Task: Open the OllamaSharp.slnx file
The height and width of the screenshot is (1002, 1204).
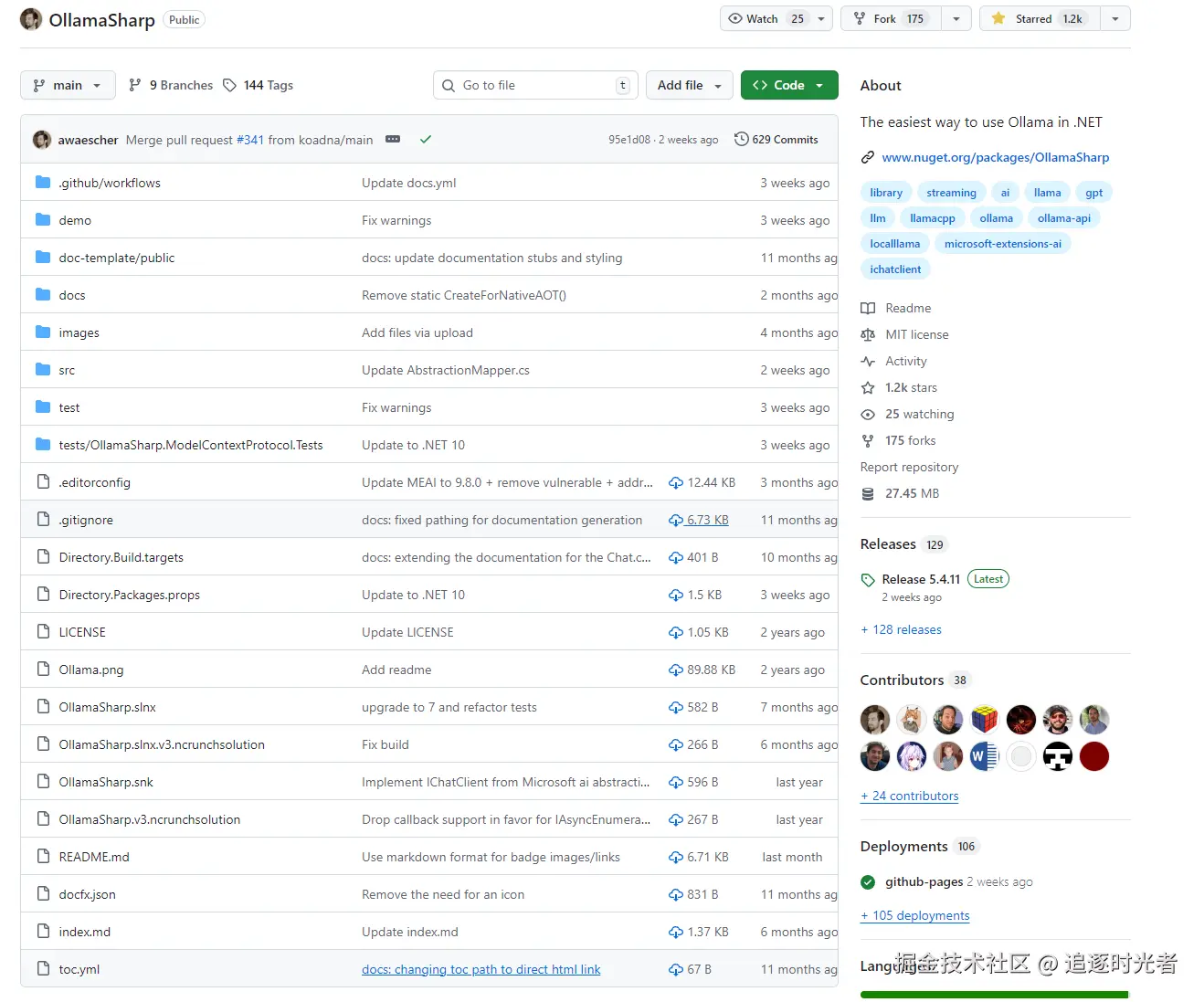Action: (108, 708)
